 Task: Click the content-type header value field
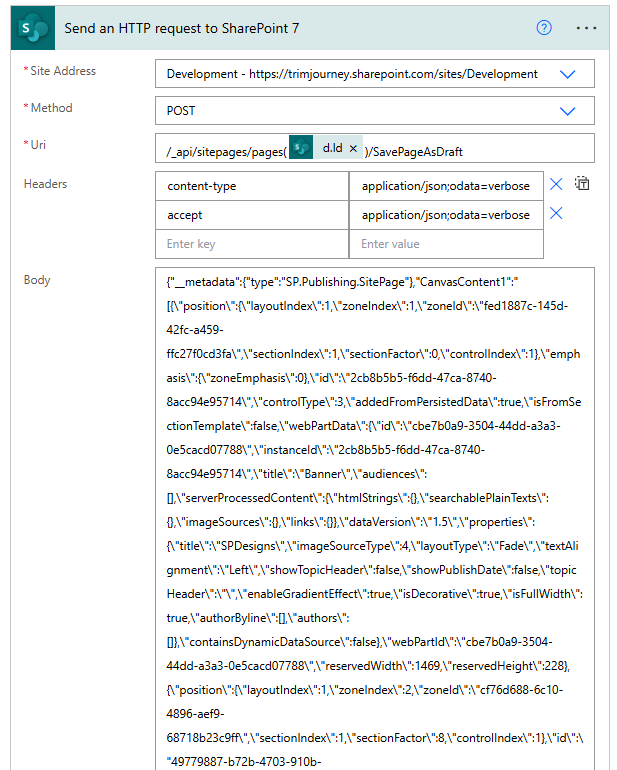[x=446, y=186]
